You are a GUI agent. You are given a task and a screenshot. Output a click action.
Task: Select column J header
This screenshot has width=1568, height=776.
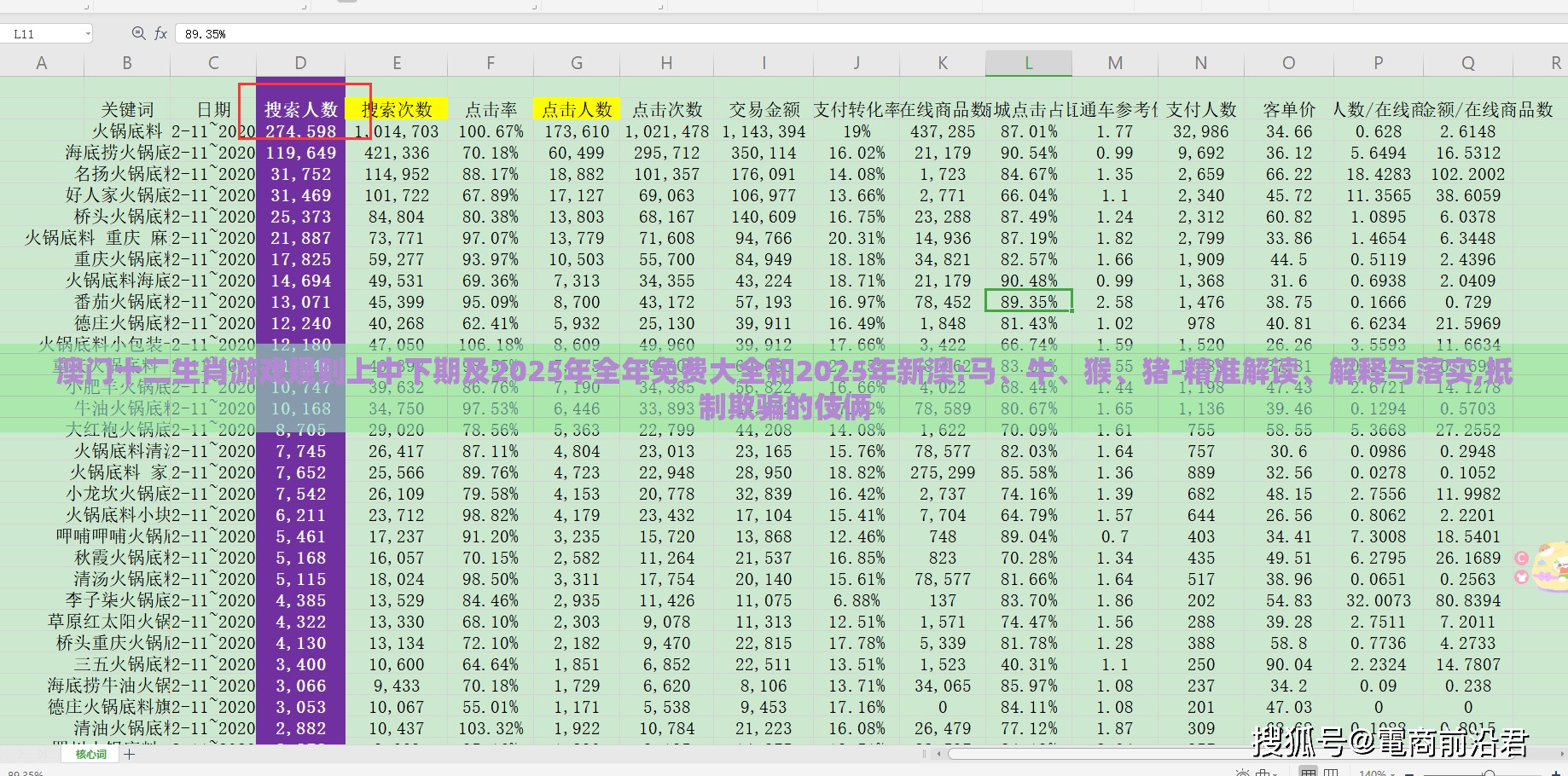(x=857, y=63)
